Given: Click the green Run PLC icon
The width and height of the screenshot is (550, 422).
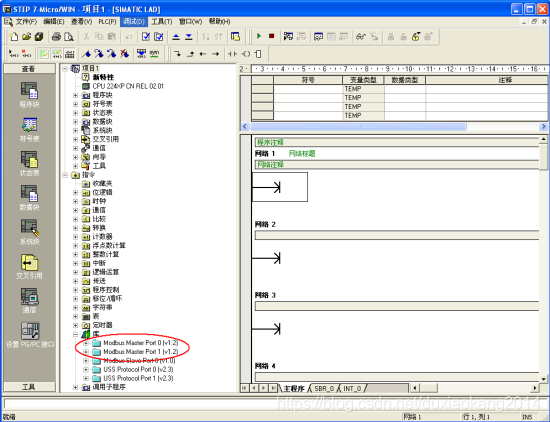Looking at the screenshot, I should pos(259,36).
